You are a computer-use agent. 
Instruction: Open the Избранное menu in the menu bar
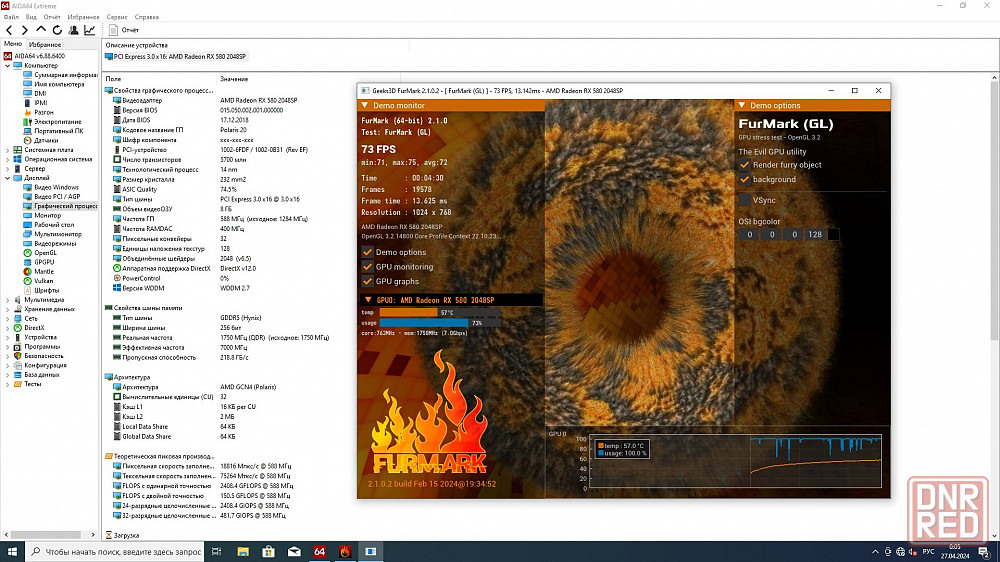[84, 17]
